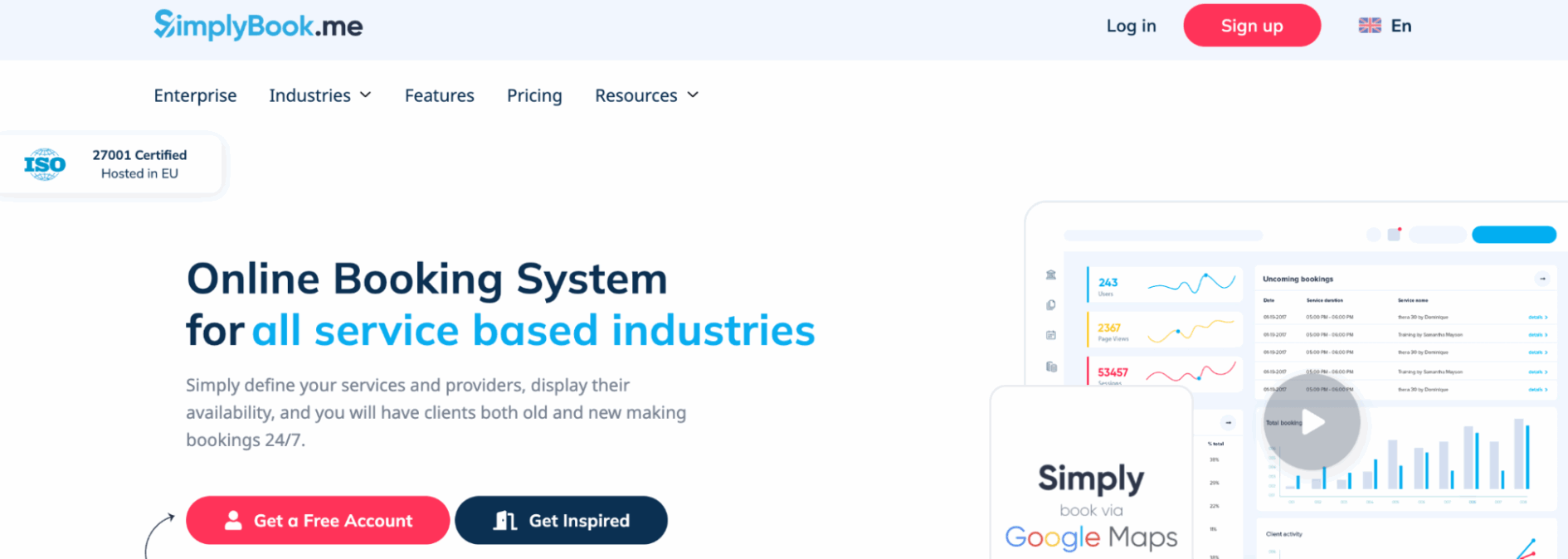Click the door icon in Get Inspired
This screenshot has height=559, width=1568.
[x=505, y=520]
